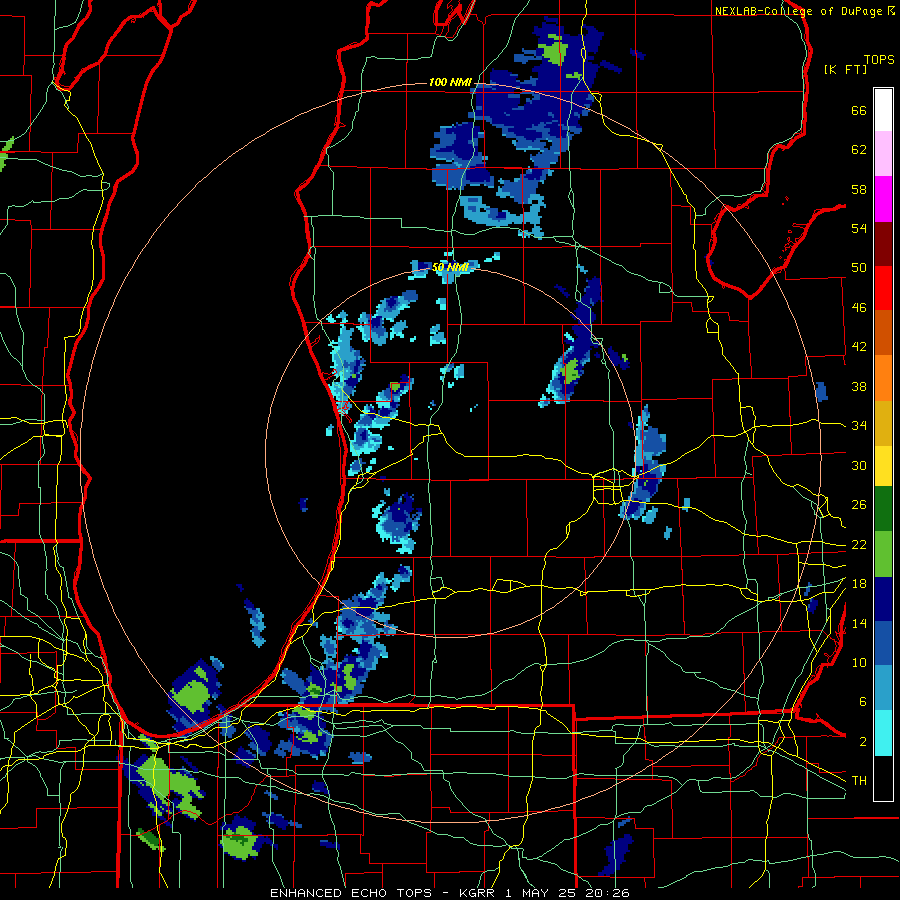Image resolution: width=900 pixels, height=900 pixels.
Task: Click the 22 value in the legend
Action: pos(859,545)
